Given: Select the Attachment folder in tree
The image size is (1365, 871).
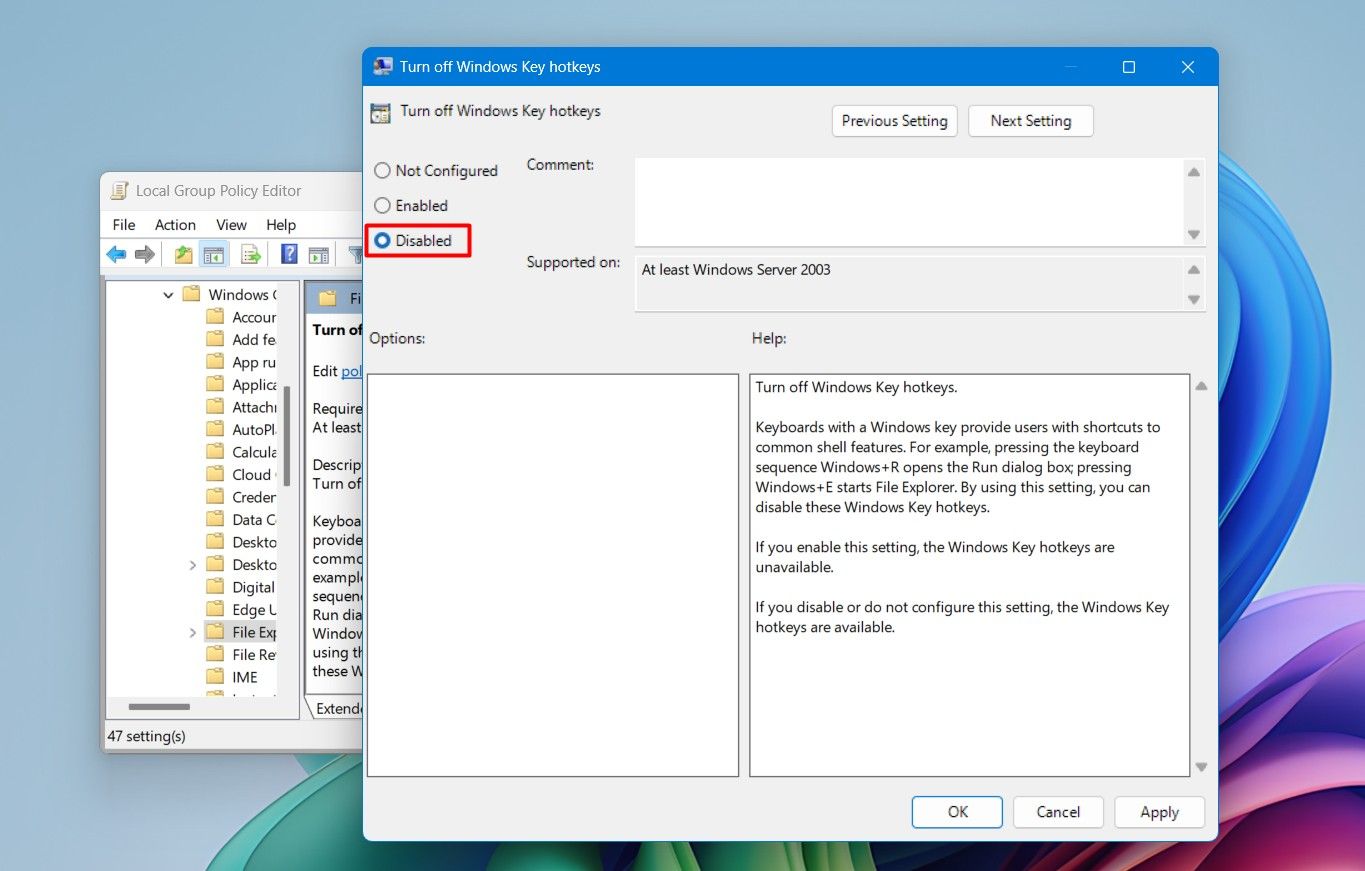Looking at the screenshot, I should tap(241, 408).
